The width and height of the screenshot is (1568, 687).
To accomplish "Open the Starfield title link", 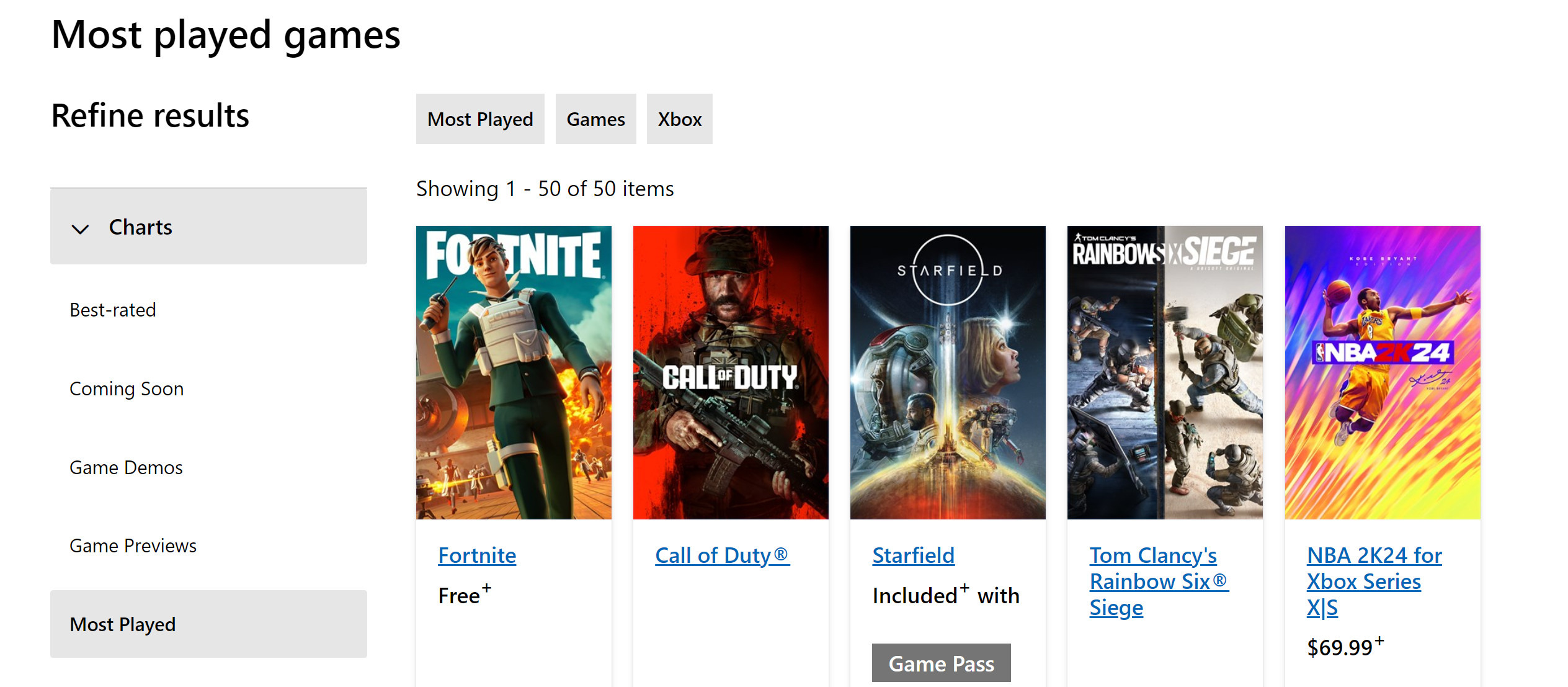I will 913,555.
